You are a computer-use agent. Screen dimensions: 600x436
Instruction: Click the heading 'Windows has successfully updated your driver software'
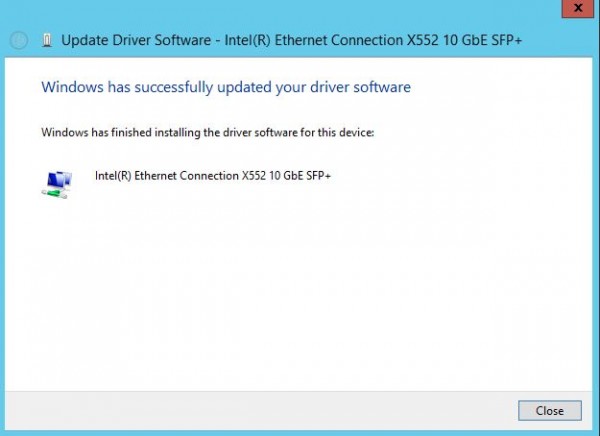click(x=226, y=87)
